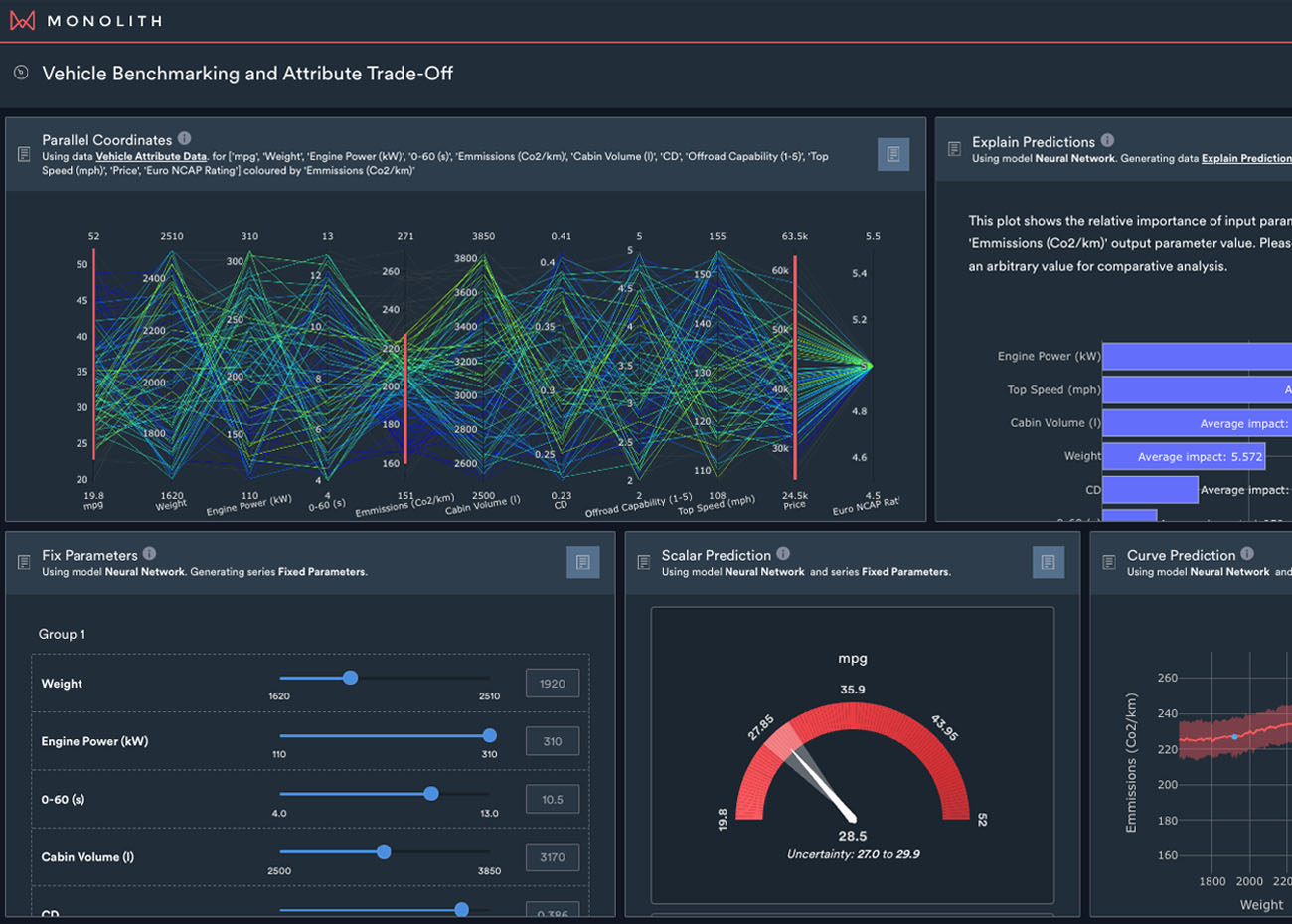Click the Emissions (Co2/km) axis range bar
The height and width of the screenshot is (924, 1292).
pyautogui.click(x=405, y=398)
